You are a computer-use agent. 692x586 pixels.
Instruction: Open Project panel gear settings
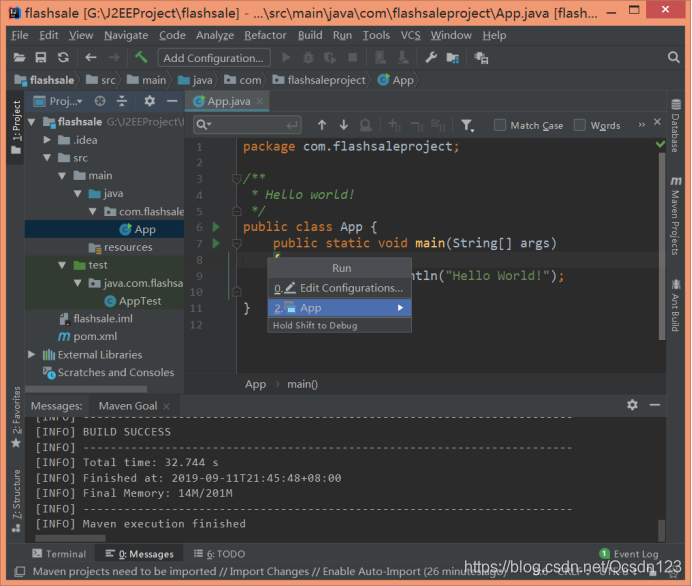tap(150, 101)
